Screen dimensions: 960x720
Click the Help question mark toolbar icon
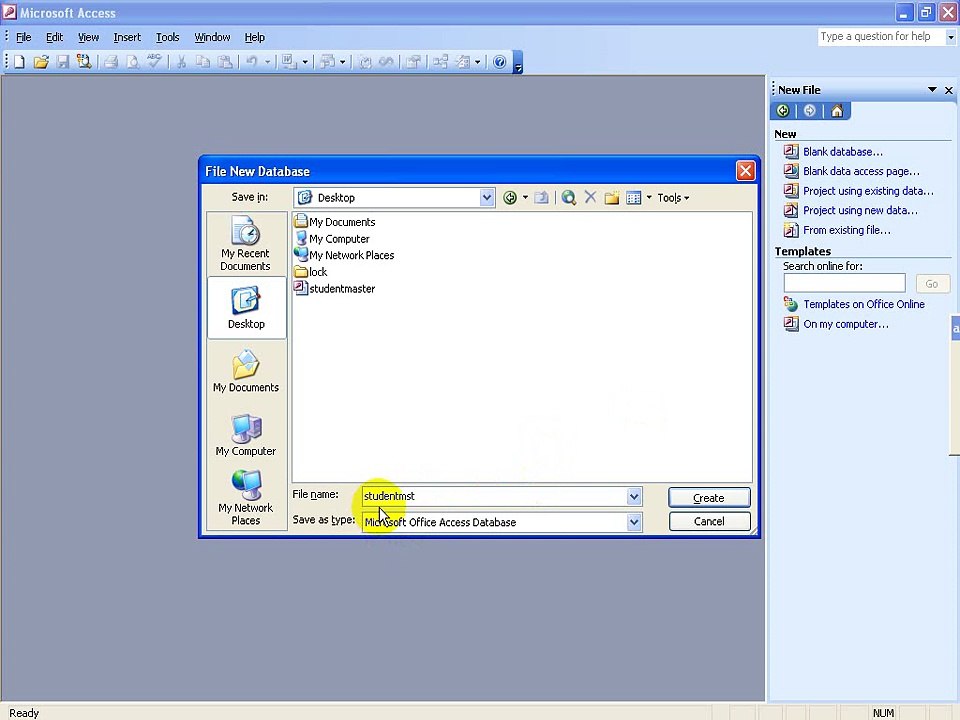[x=500, y=62]
